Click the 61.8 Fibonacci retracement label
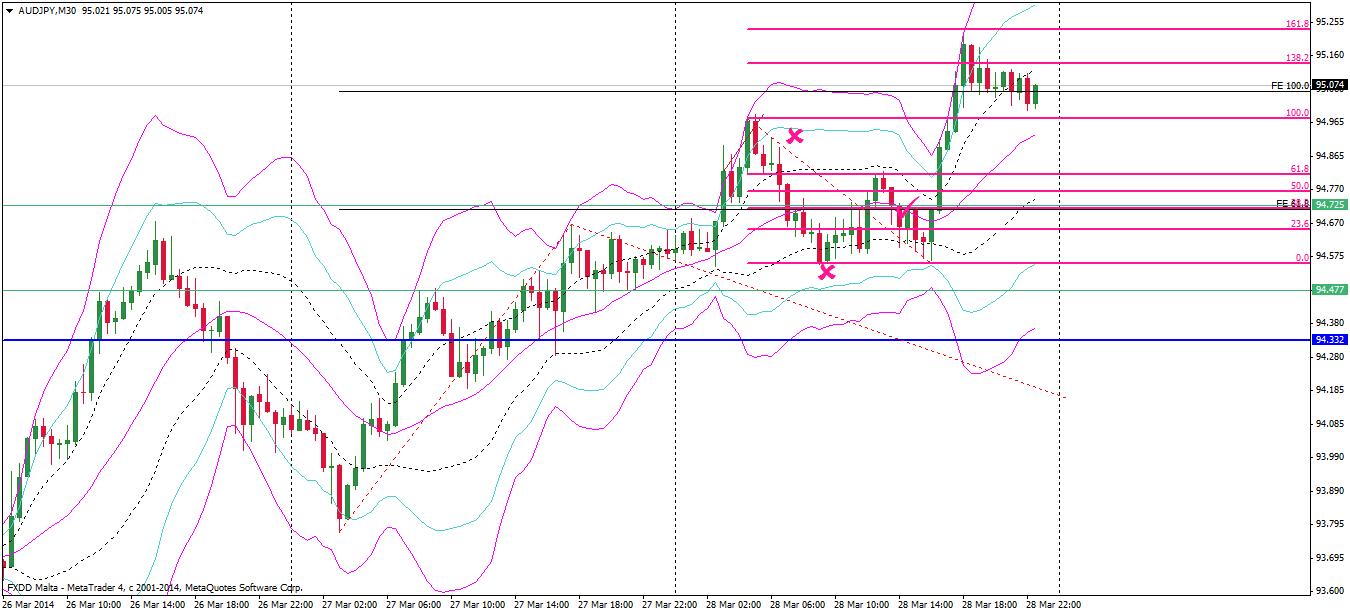This screenshot has width=1350, height=613. (x=1300, y=169)
